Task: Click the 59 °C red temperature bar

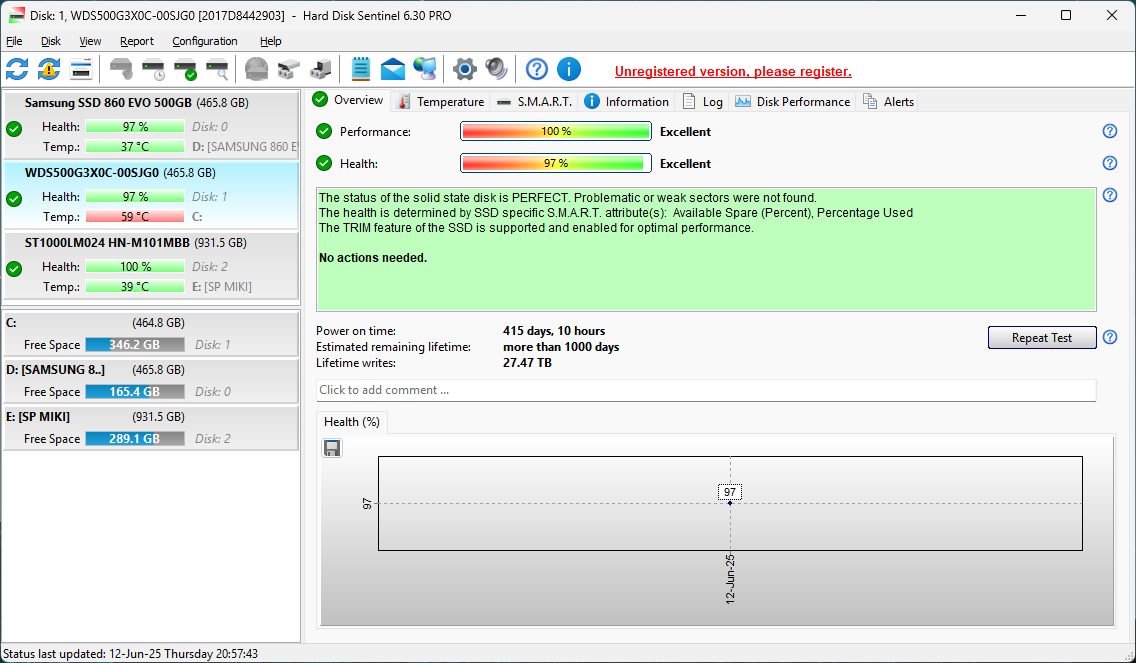Action: click(x=135, y=217)
